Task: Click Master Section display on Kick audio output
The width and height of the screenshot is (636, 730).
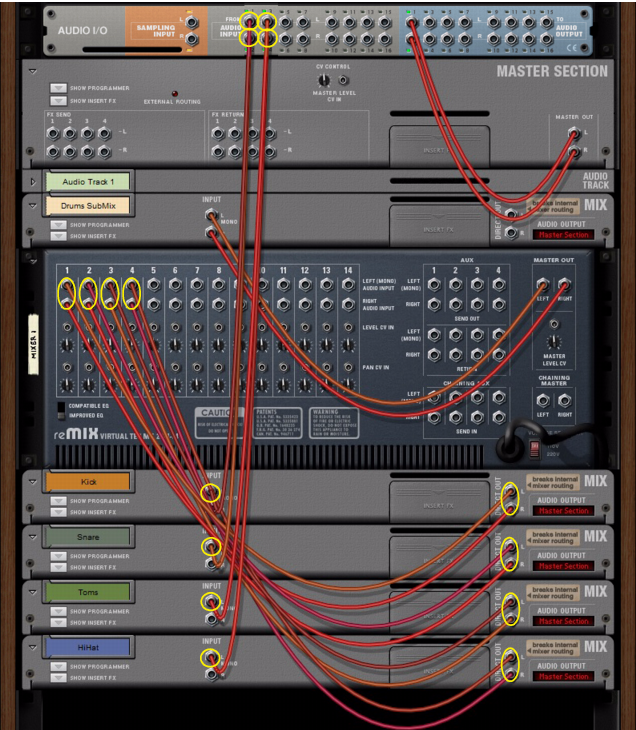Action: click(563, 511)
